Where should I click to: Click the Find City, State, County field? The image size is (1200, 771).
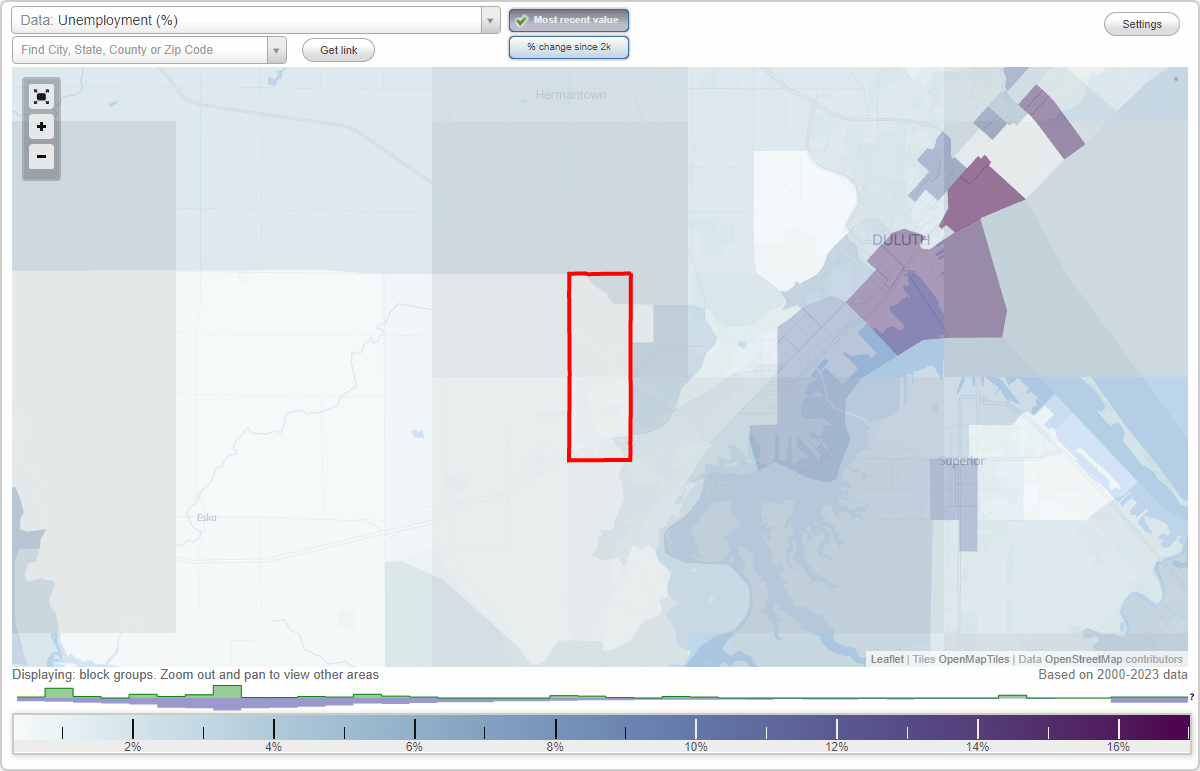pyautogui.click(x=140, y=50)
